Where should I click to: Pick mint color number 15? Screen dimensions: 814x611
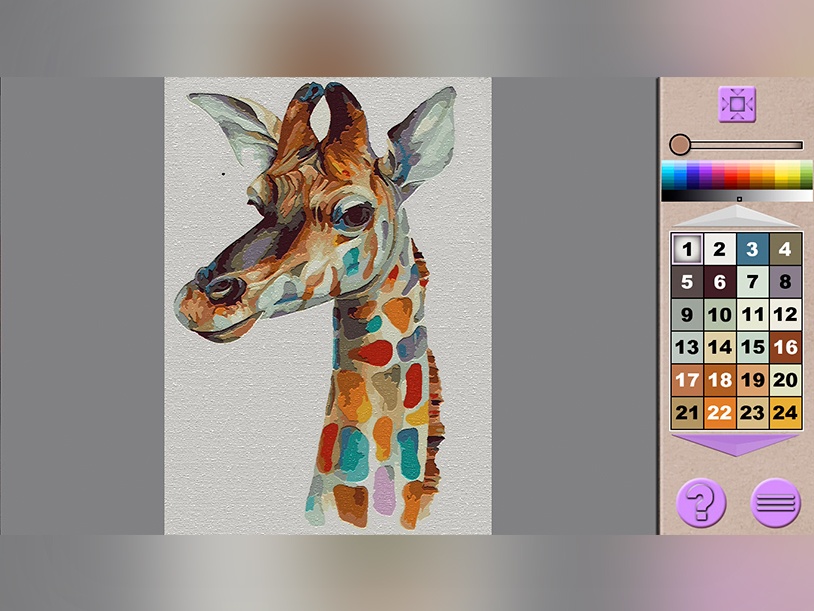coord(752,347)
